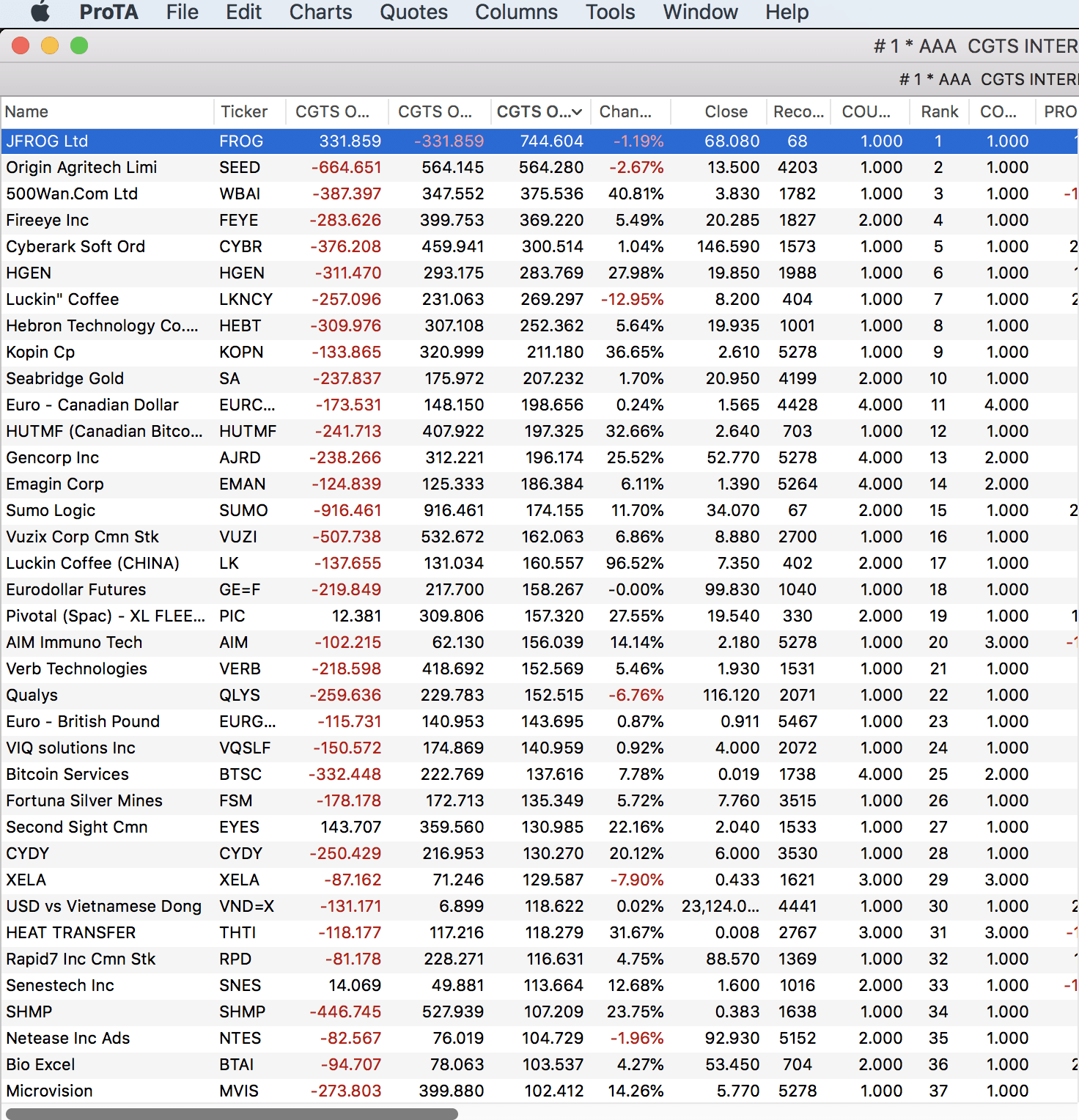Open the File menu

[x=182, y=12]
